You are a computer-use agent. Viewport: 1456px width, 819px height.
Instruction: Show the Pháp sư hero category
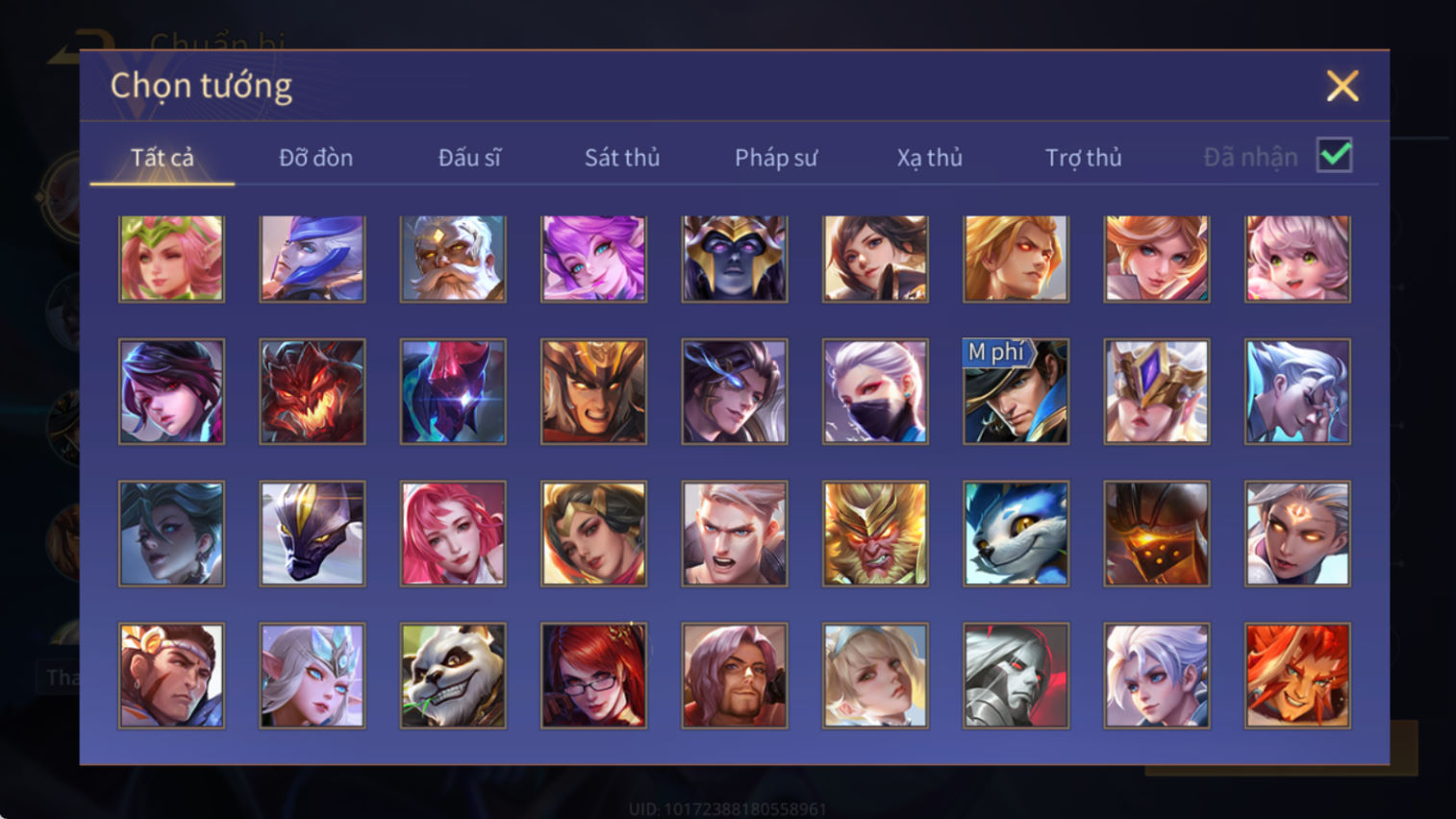click(x=776, y=158)
